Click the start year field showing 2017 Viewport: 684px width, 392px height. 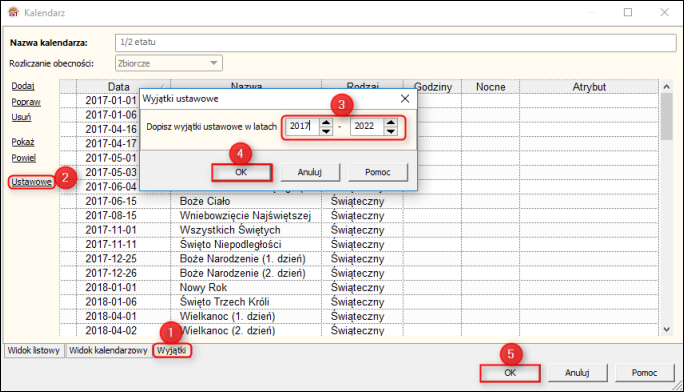303,126
